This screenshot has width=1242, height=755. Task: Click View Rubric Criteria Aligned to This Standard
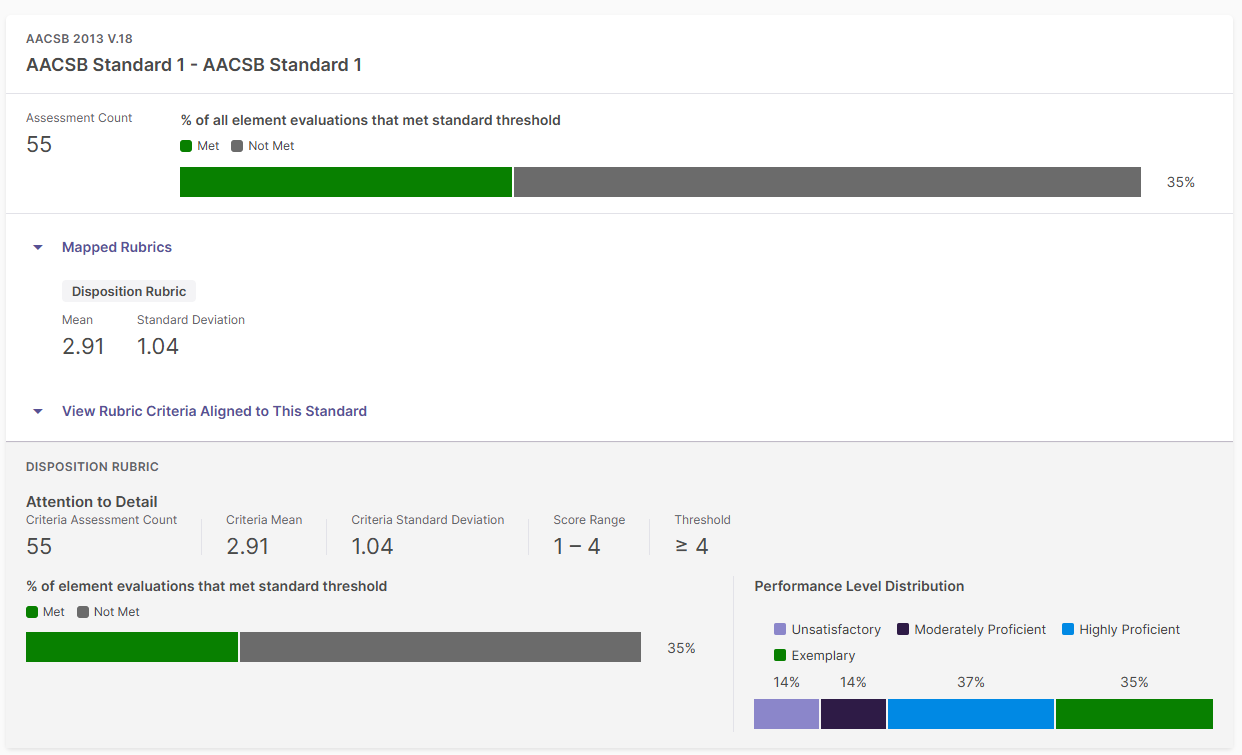(x=214, y=411)
